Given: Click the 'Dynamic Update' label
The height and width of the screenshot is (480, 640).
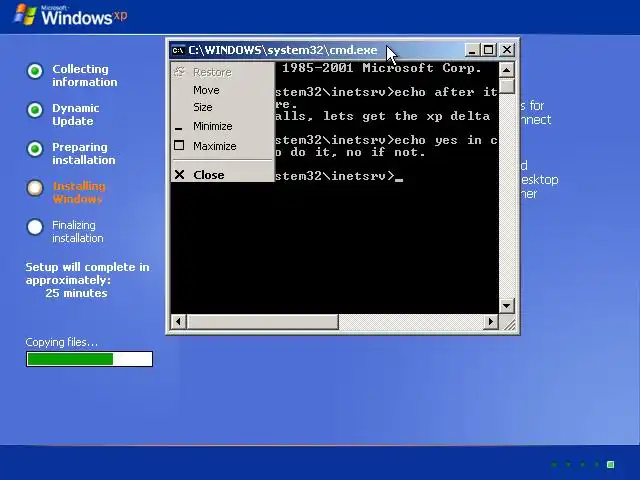Looking at the screenshot, I should (x=76, y=114).
